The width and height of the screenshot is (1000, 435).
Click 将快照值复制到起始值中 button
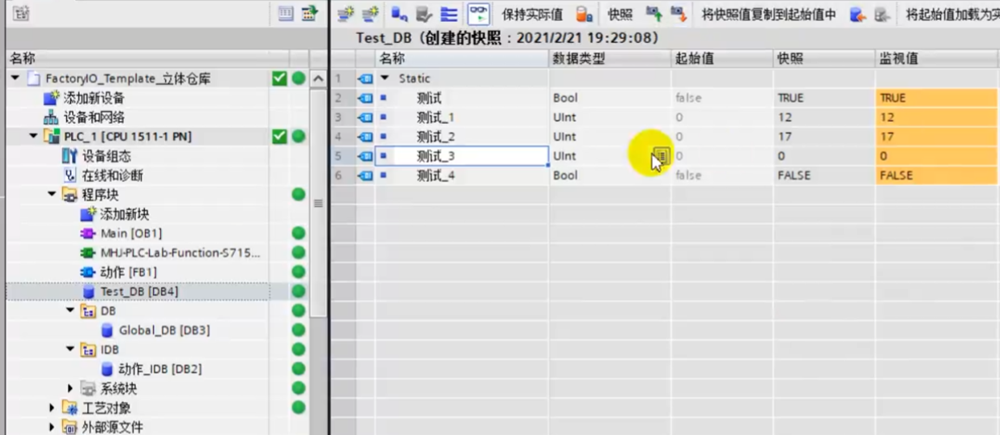coord(768,14)
